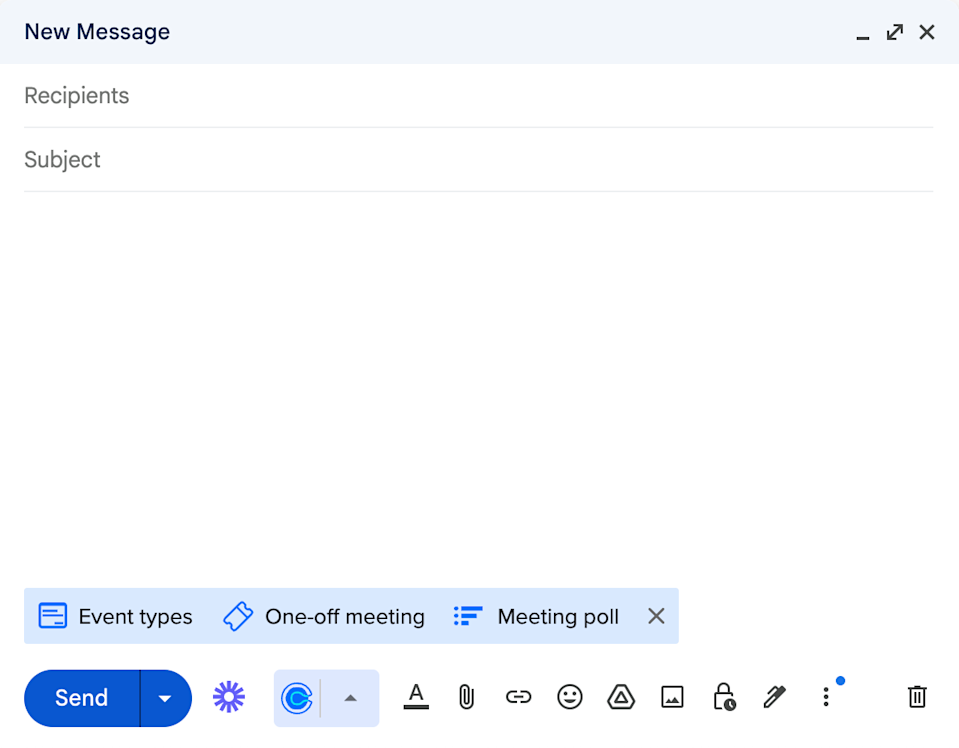Viewport: 959px width, 748px height.
Task: Select the Event types option
Action: point(114,616)
